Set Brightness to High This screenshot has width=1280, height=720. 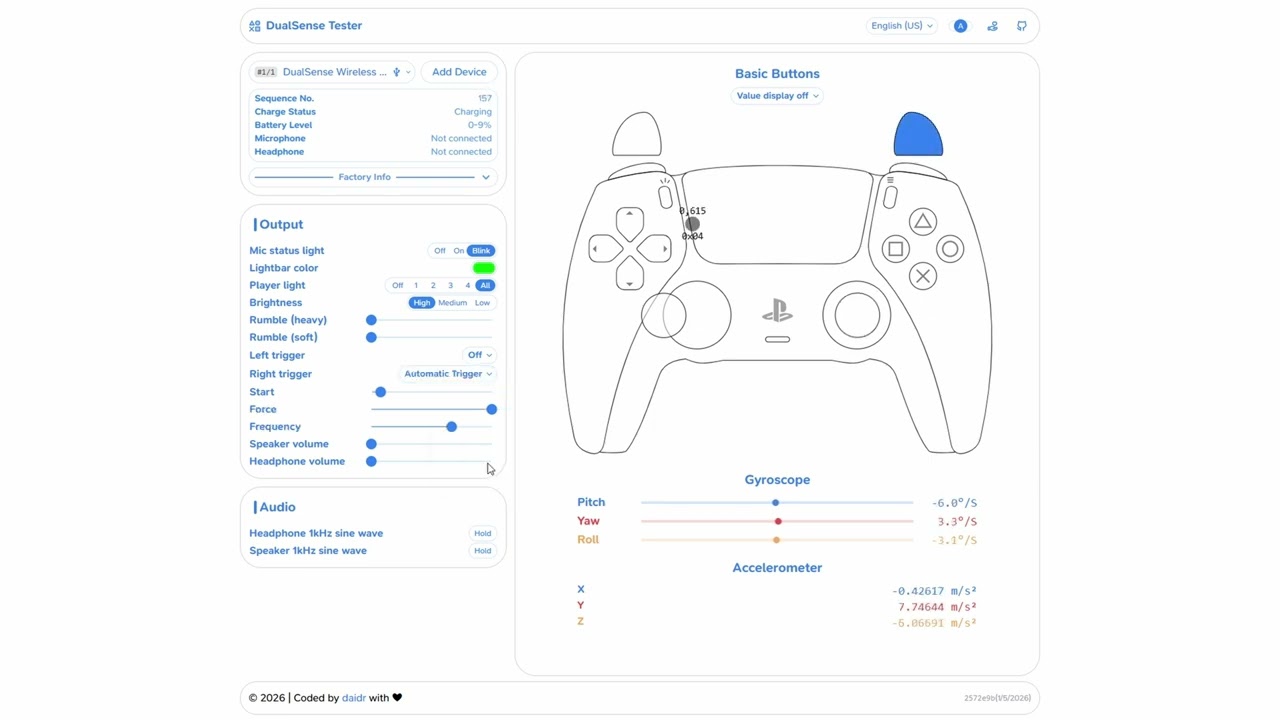click(x=422, y=303)
